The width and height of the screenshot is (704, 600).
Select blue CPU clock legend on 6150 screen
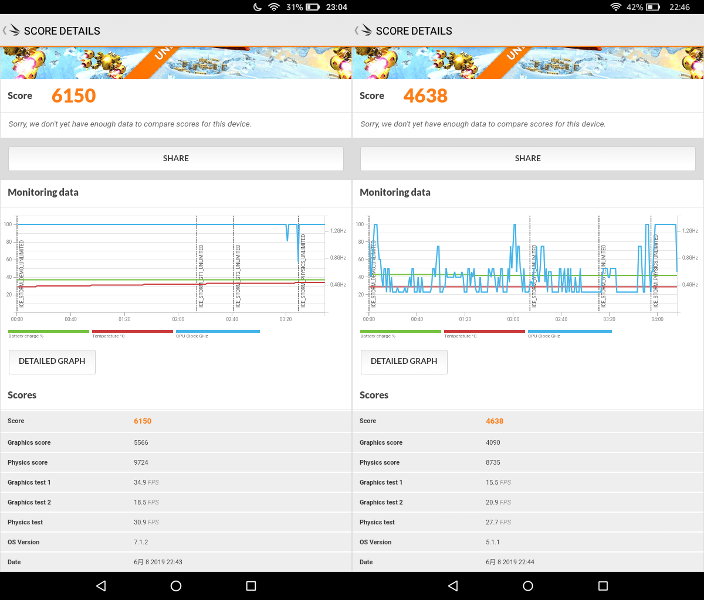[x=218, y=333]
